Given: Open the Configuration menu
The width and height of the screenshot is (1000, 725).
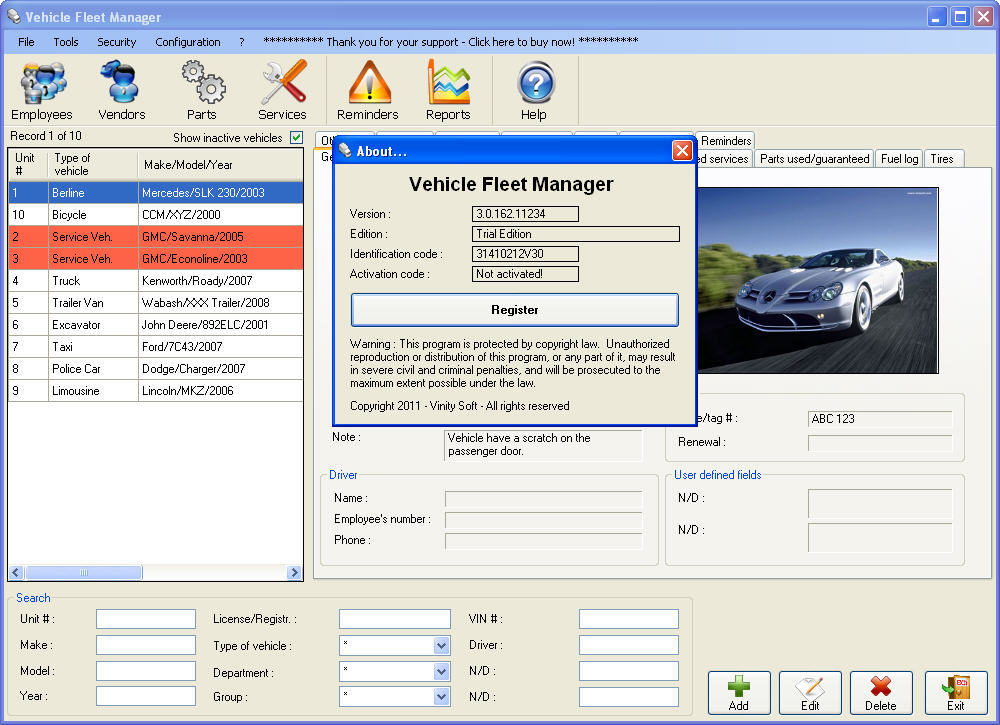Looking at the screenshot, I should (187, 42).
